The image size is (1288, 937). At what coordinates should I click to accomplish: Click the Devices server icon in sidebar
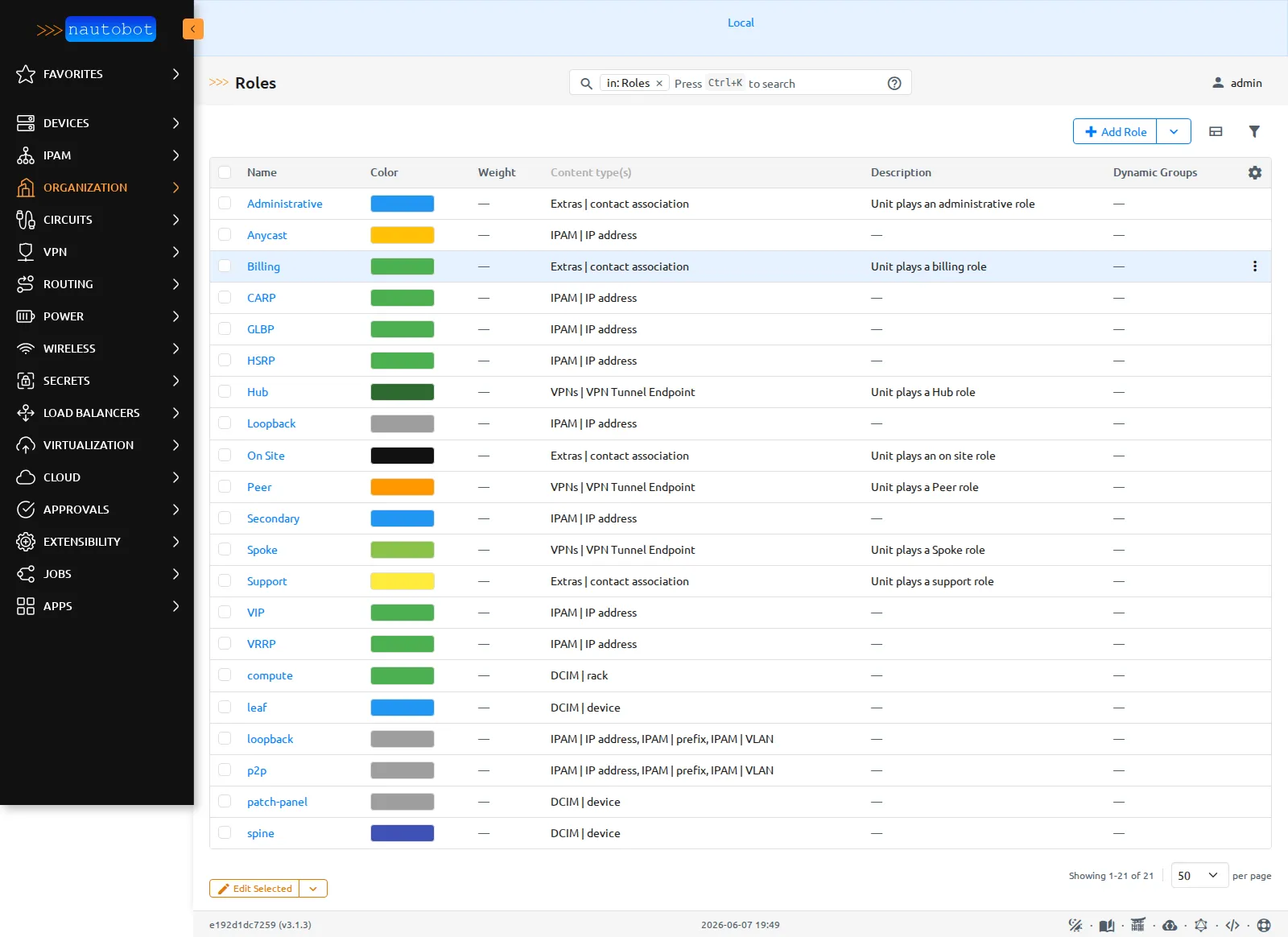(26, 123)
